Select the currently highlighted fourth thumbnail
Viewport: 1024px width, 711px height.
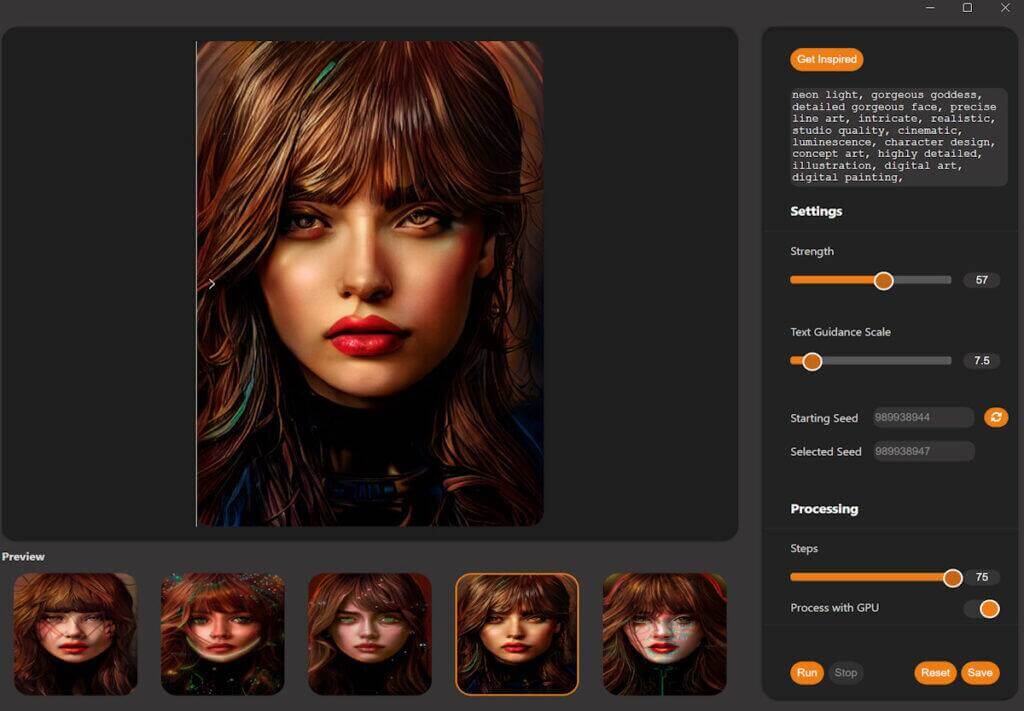[x=516, y=633]
